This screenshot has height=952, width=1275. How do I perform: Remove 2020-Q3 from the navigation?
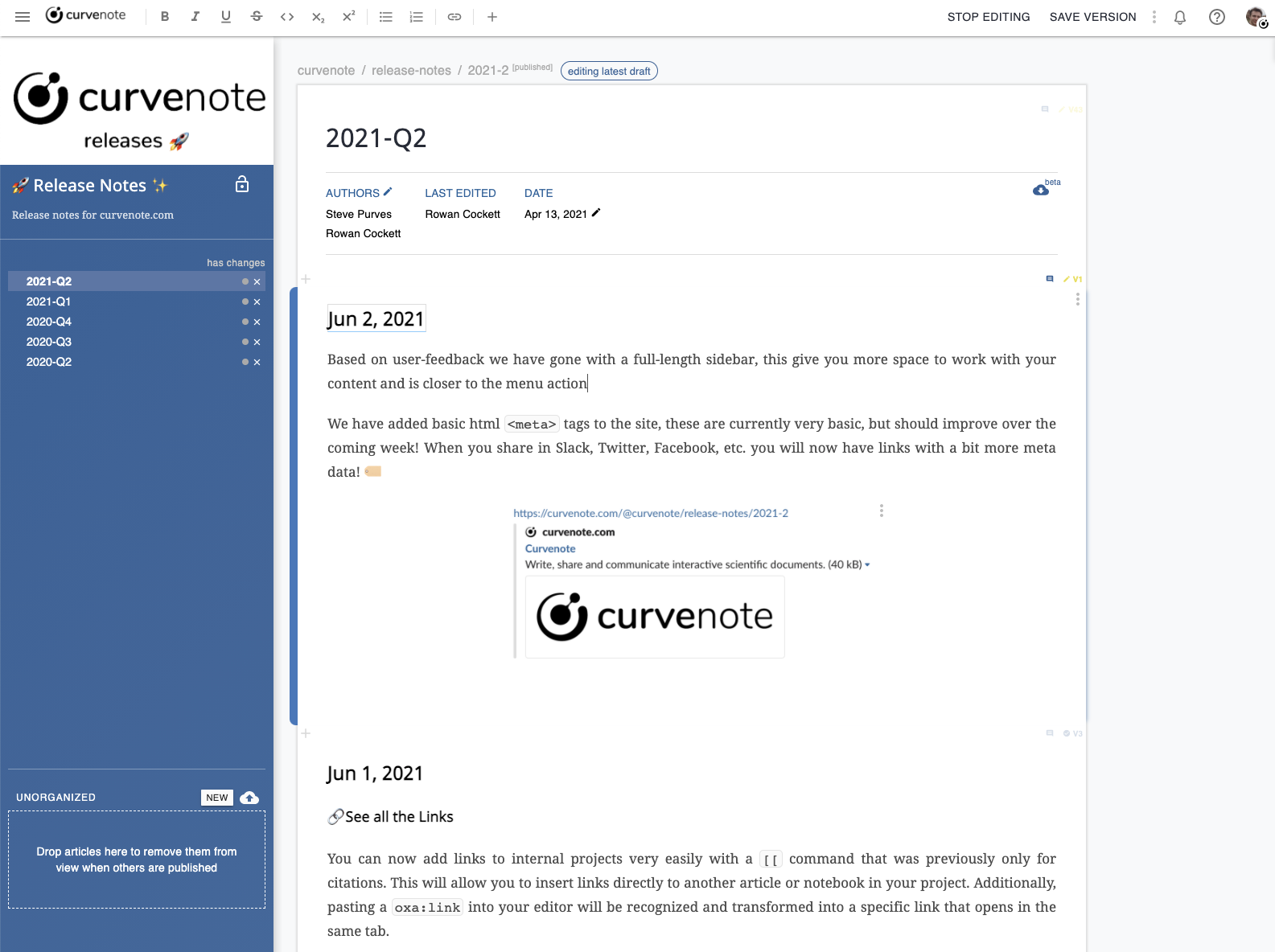click(257, 343)
